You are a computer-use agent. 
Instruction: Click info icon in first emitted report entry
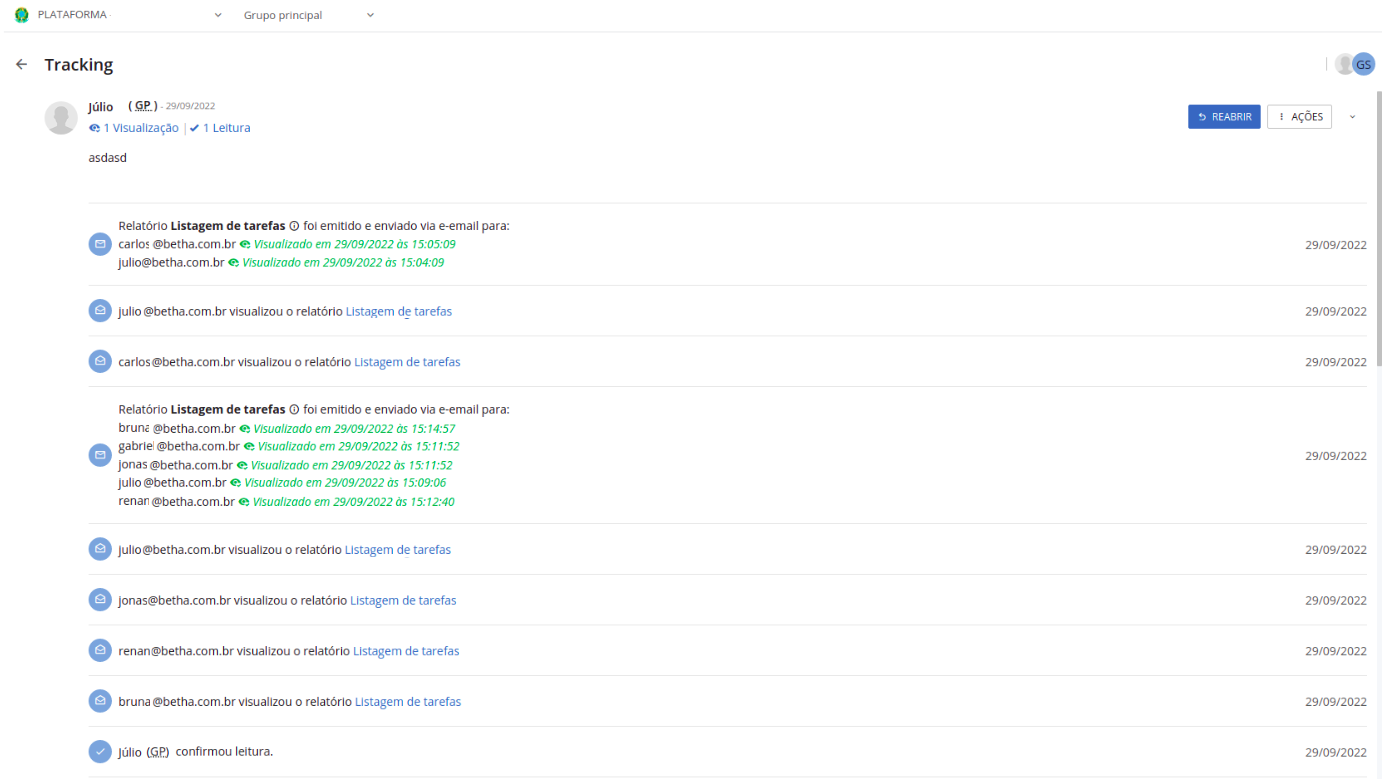pyautogui.click(x=295, y=226)
